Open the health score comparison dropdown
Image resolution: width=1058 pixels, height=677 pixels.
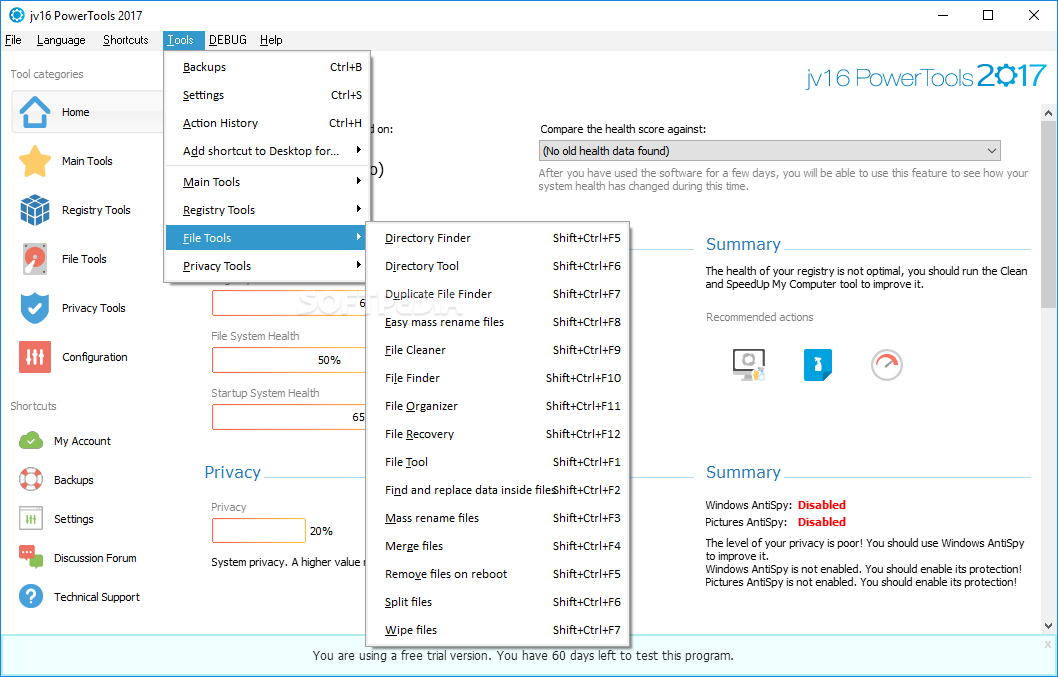tap(769, 151)
